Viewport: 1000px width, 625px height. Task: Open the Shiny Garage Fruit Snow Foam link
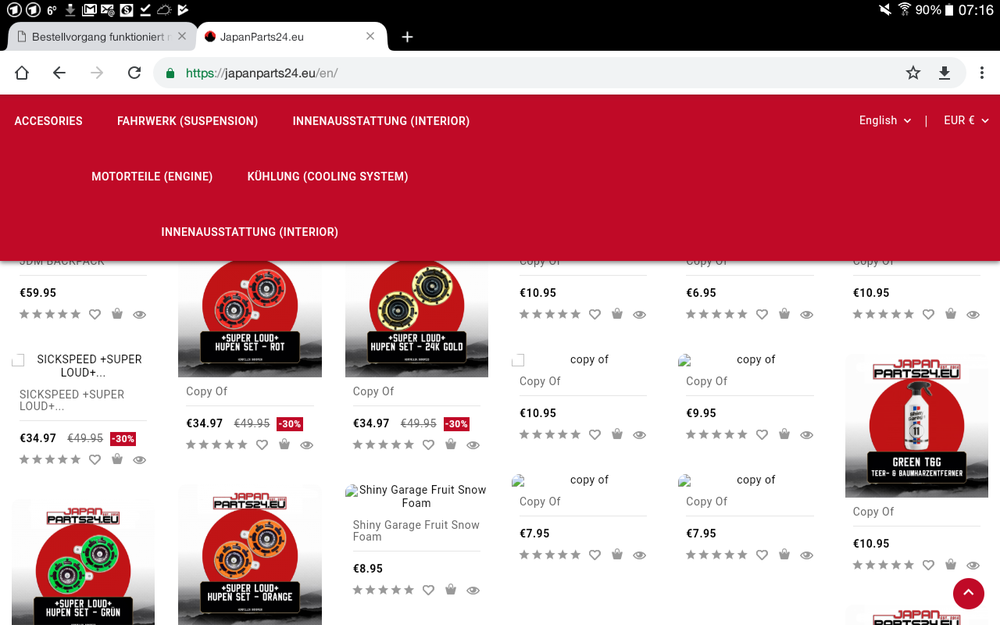pos(416,531)
